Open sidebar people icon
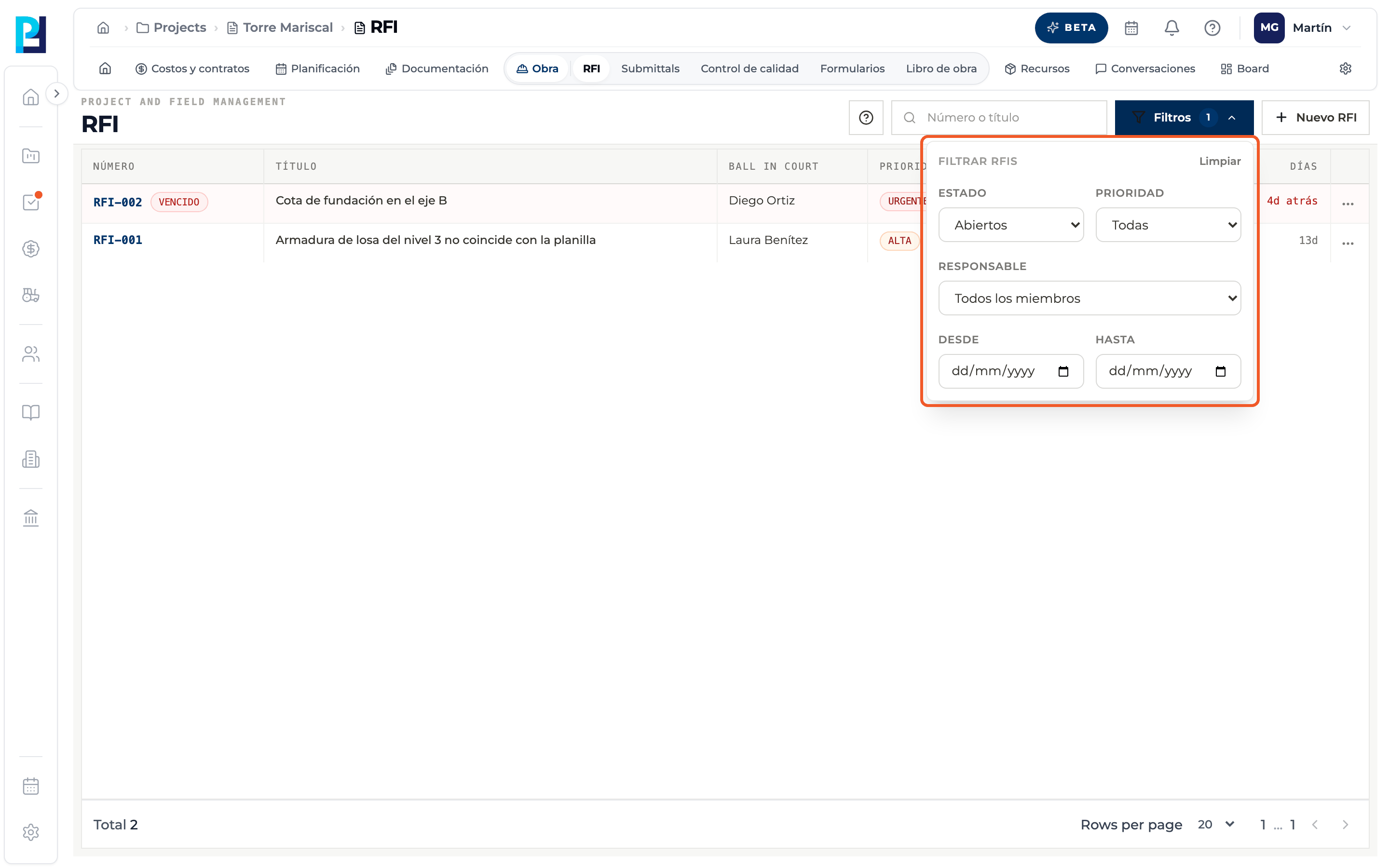Screen dimensions: 1389x868 tap(30, 353)
